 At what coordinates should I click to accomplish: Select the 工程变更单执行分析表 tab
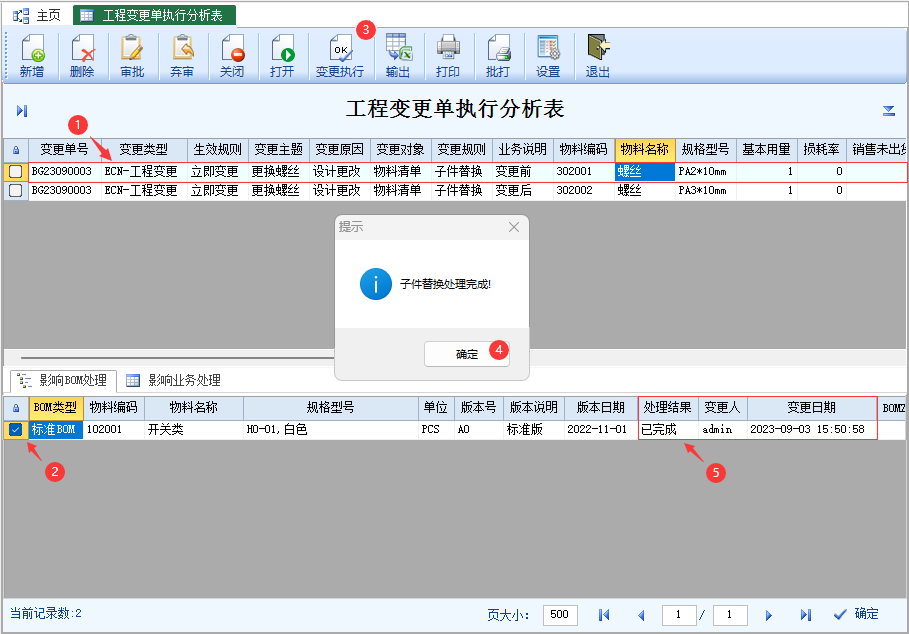[x=154, y=16]
